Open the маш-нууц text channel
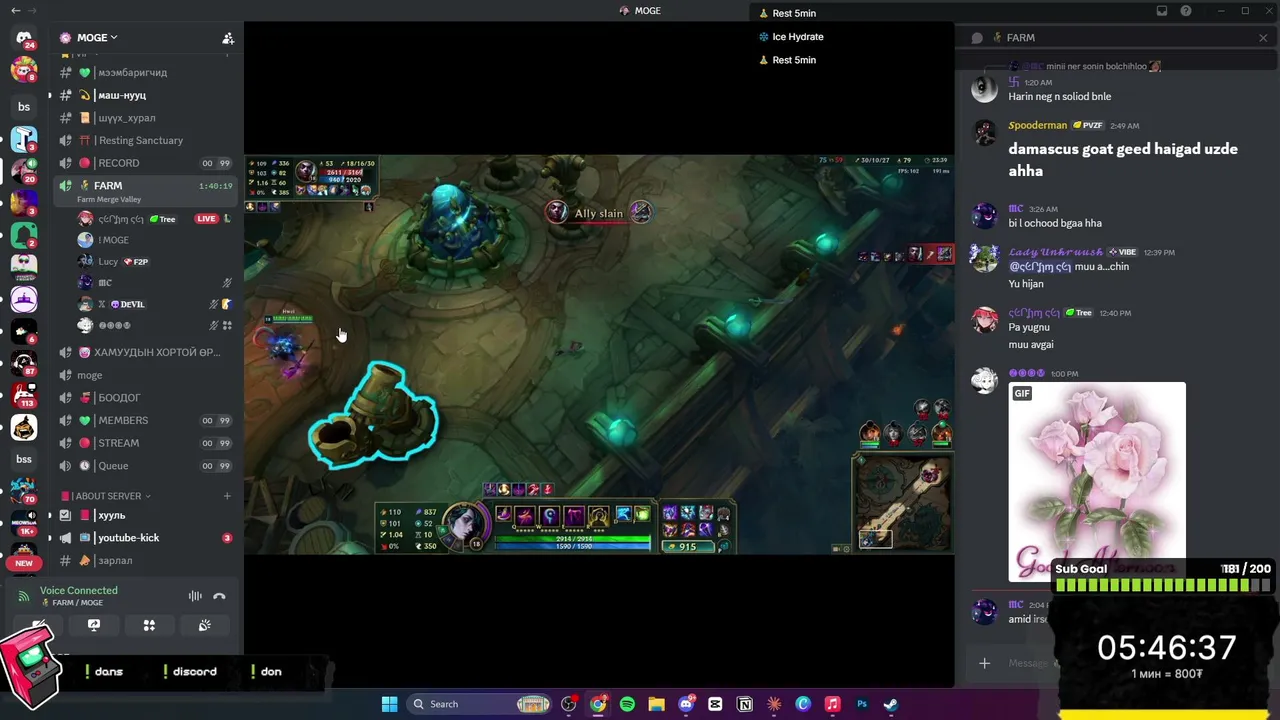The height and width of the screenshot is (720, 1280). [x=143, y=95]
